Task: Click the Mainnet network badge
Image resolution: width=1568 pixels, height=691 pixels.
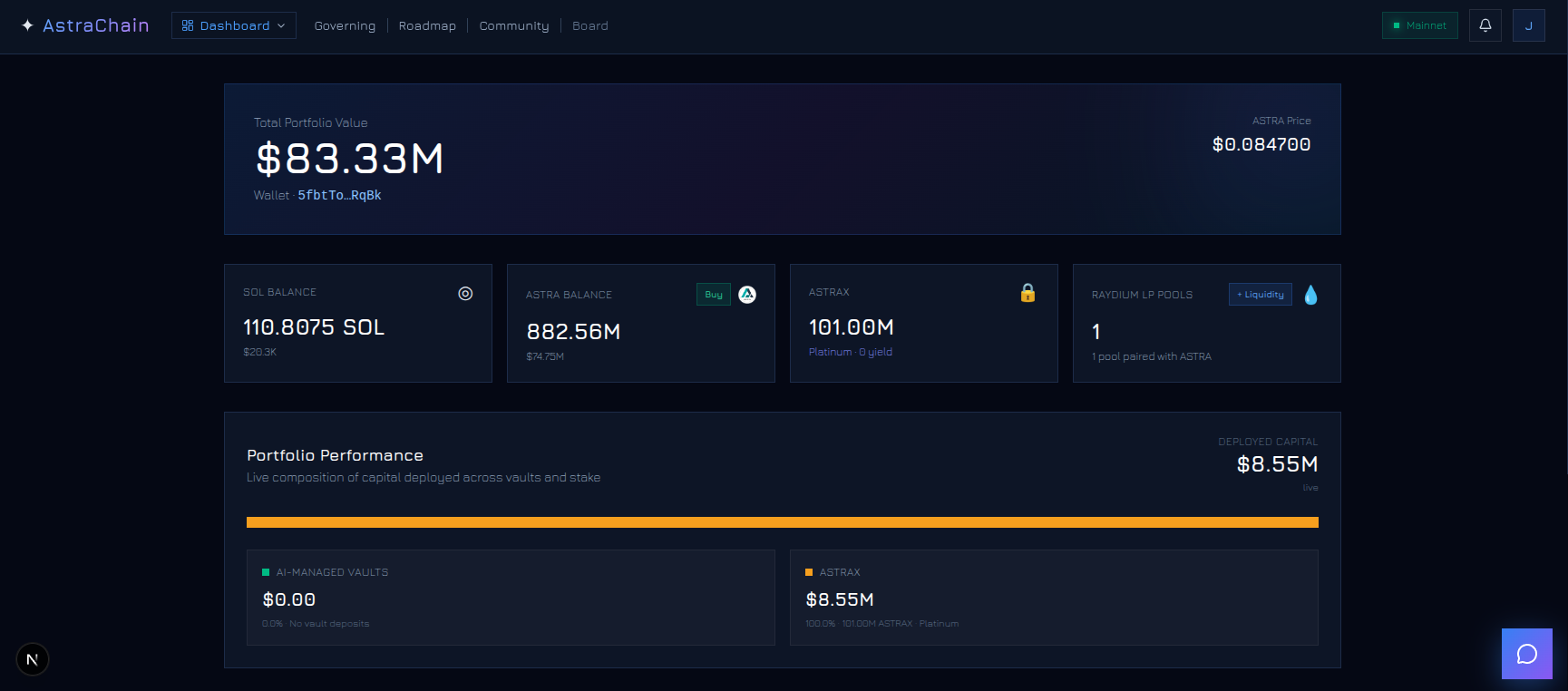Action: (1420, 25)
